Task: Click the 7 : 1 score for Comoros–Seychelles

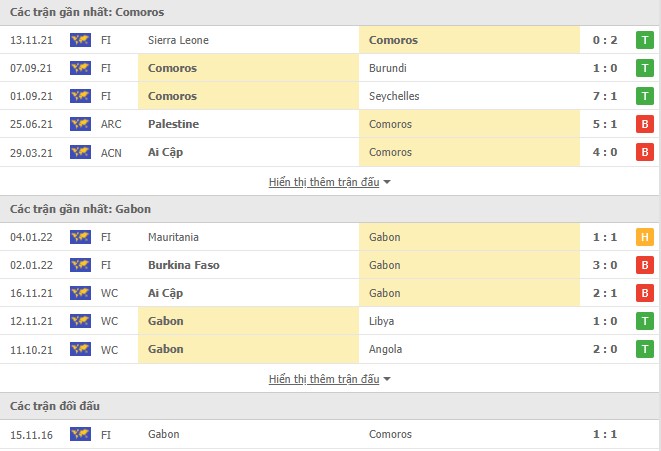Action: click(605, 97)
